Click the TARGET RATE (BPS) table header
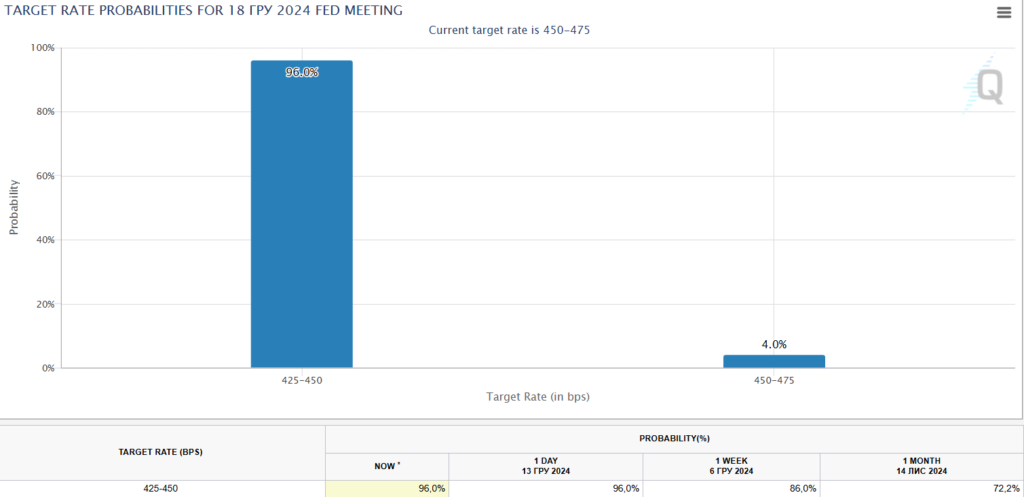 (162, 452)
